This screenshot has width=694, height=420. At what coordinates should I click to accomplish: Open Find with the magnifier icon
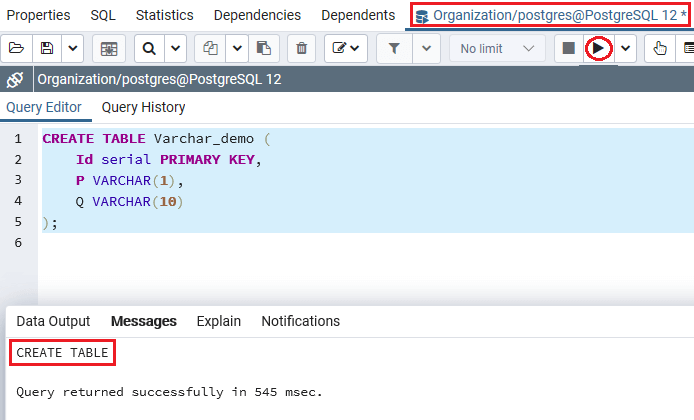[149, 48]
